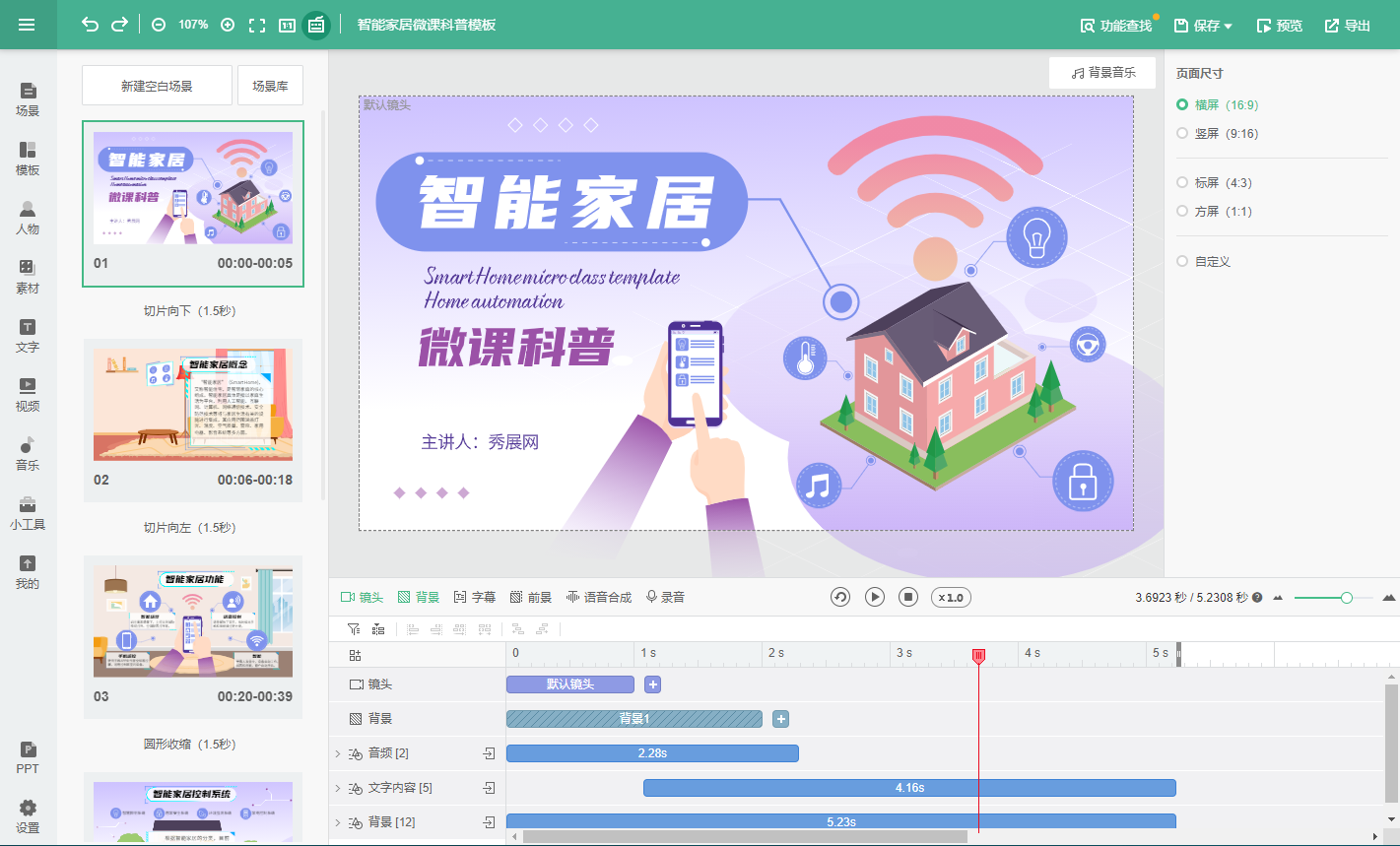Click the 音频 row entrance-effect icon
This screenshot has height=846, width=1400.
tap(489, 753)
